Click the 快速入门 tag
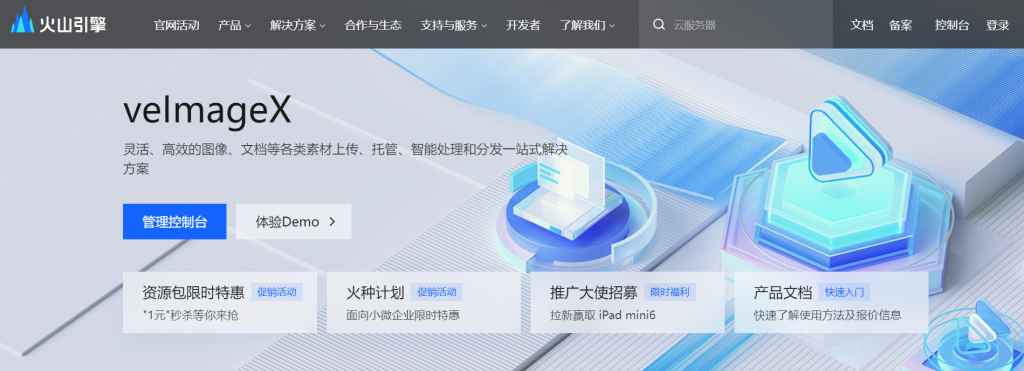The width and height of the screenshot is (1024, 371). [845, 292]
